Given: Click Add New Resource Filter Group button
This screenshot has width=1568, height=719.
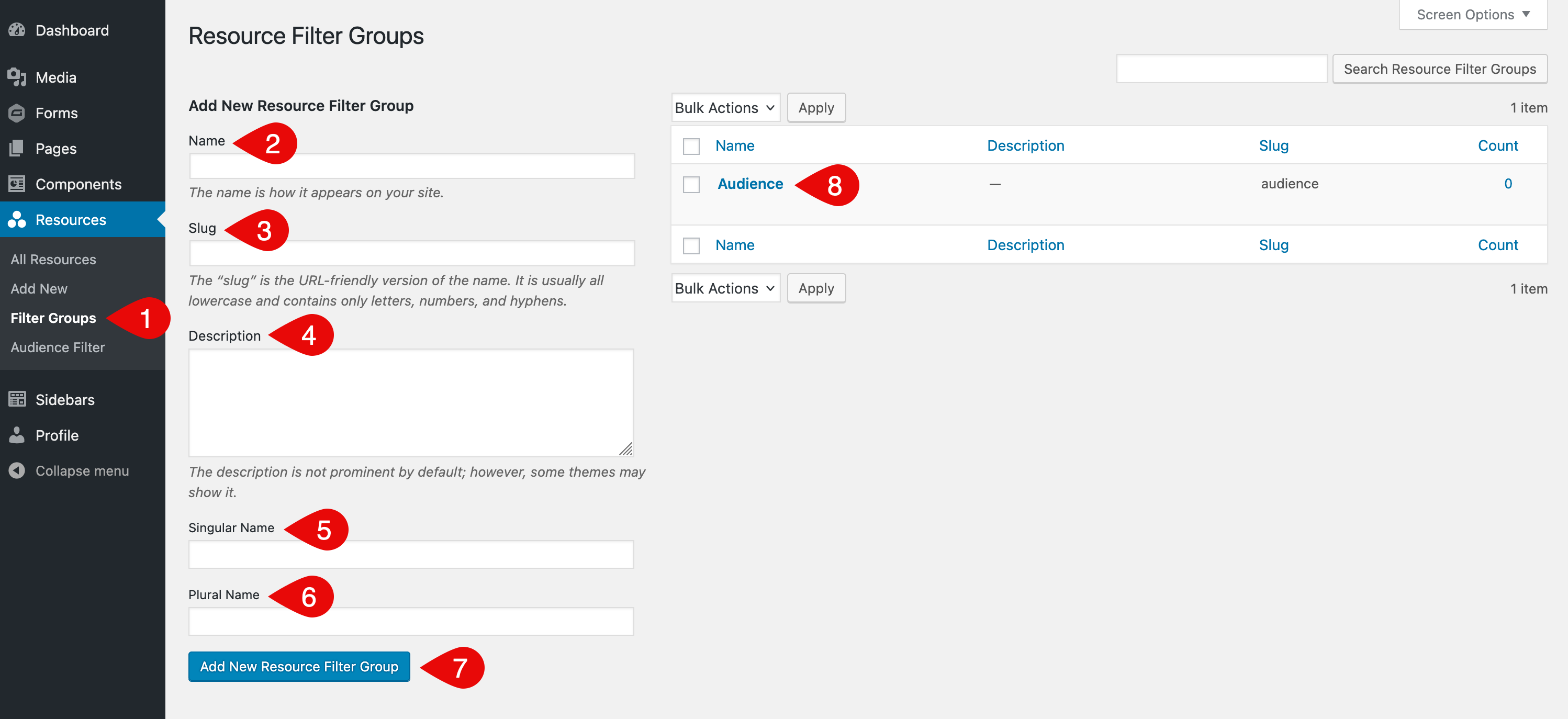Looking at the screenshot, I should pyautogui.click(x=299, y=666).
